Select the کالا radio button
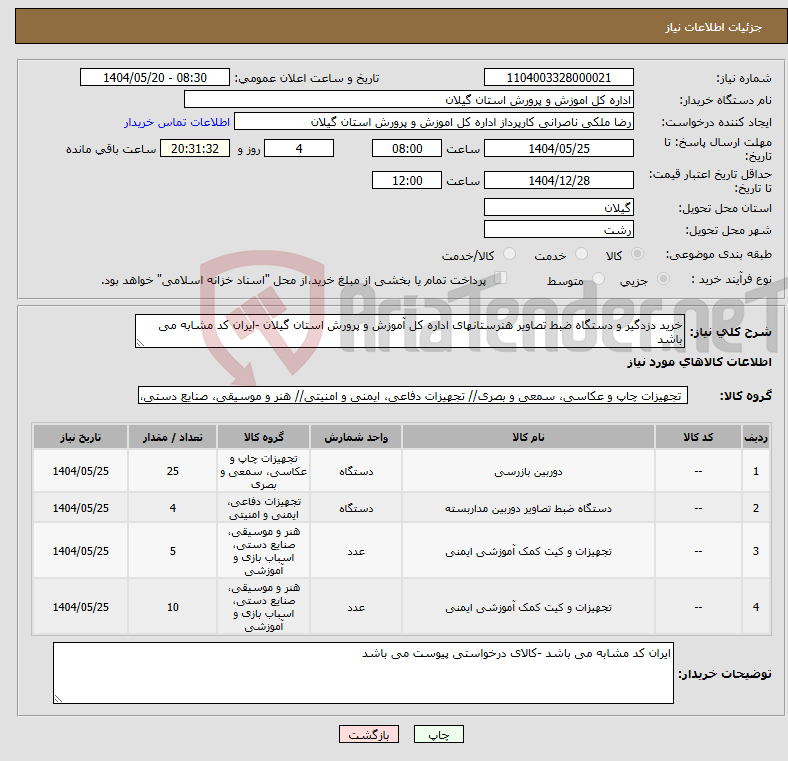Image resolution: width=788 pixels, height=761 pixels. click(x=637, y=254)
